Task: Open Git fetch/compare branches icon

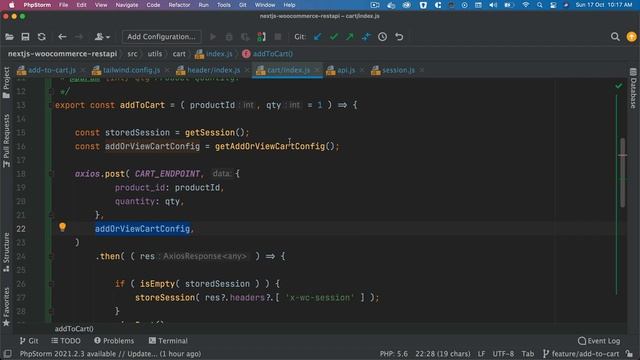Action: tap(366, 37)
